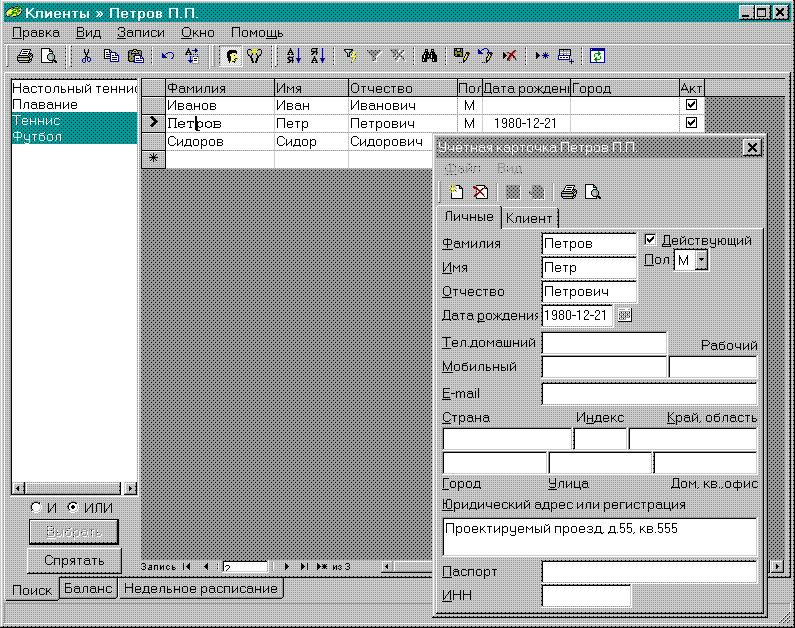Go to first record navigation button
795x628 pixels.
coord(187,567)
